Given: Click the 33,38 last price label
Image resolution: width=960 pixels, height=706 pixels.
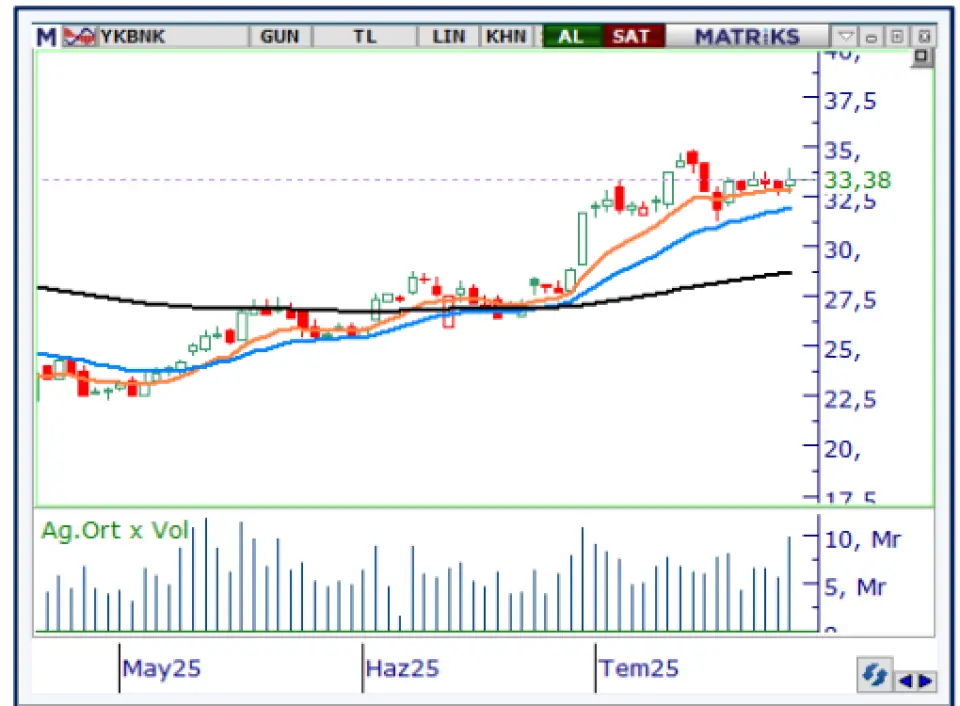Looking at the screenshot, I should point(857,180).
